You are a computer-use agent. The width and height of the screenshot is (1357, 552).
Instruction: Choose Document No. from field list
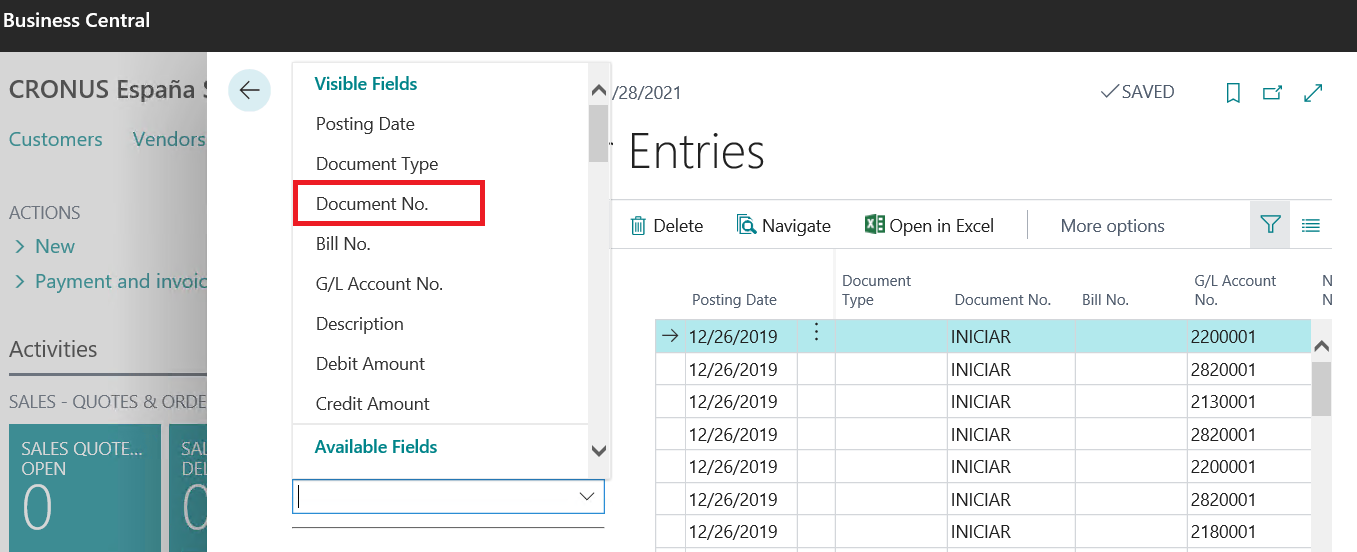click(372, 204)
